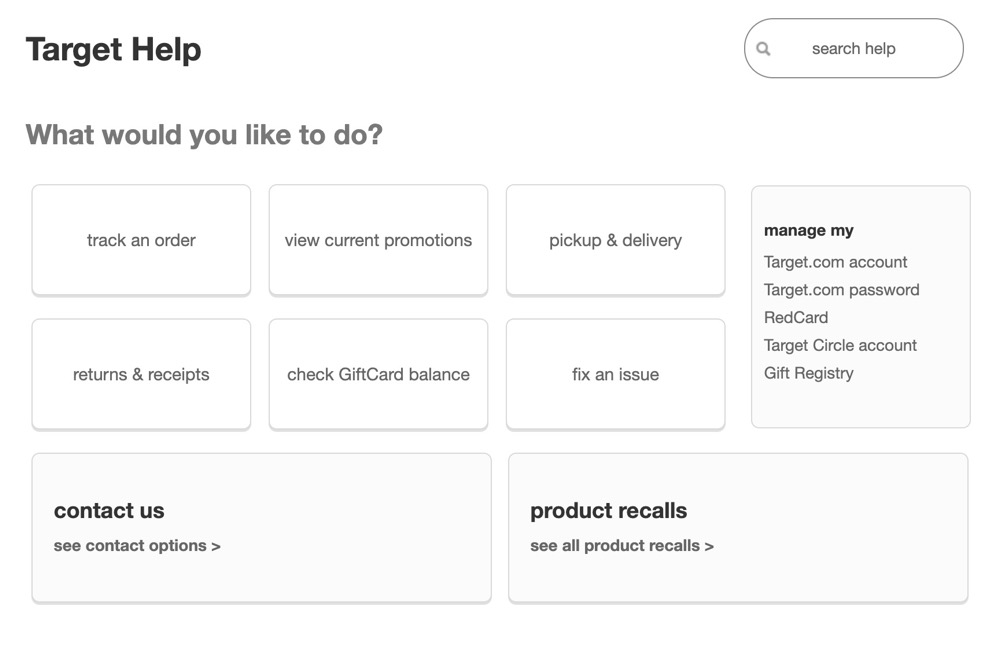Screen dimensions: 1000x660
Task: Open pickup & delivery help
Action: pyautogui.click(x=615, y=240)
